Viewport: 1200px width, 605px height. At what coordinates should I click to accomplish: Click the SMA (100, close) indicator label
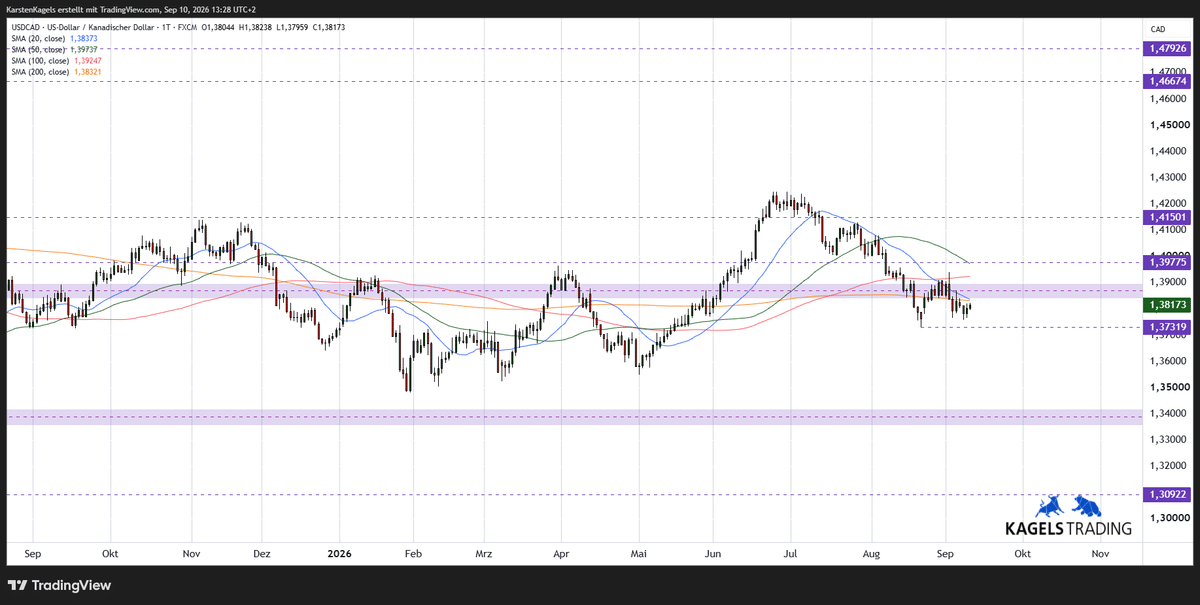42,60
